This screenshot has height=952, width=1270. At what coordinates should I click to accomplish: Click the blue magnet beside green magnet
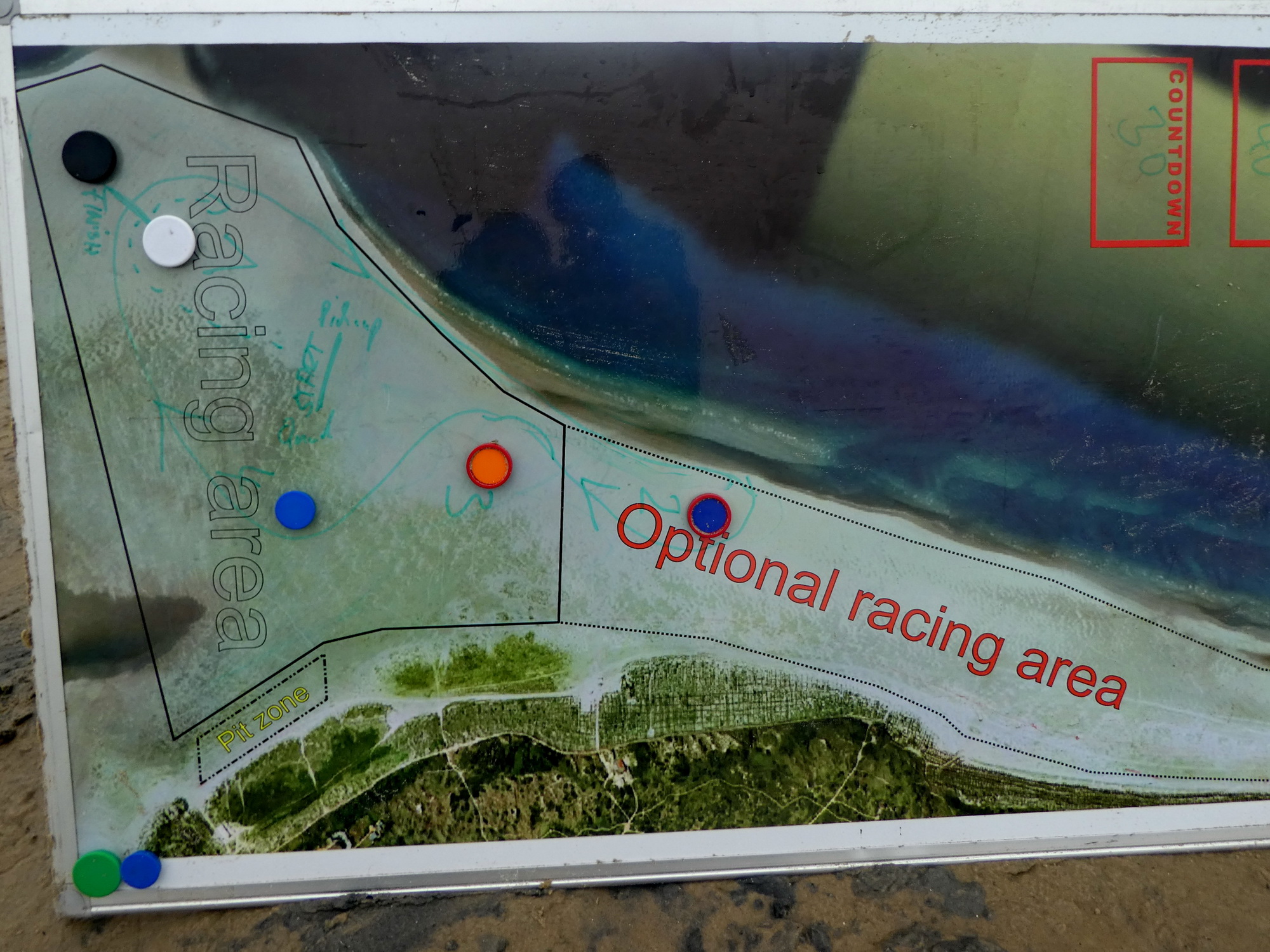coord(141,869)
